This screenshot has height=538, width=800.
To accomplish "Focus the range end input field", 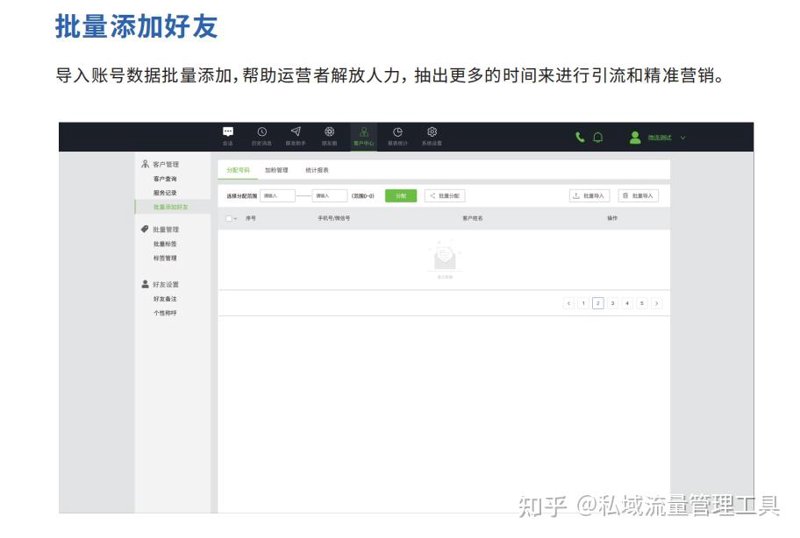I will (x=330, y=195).
